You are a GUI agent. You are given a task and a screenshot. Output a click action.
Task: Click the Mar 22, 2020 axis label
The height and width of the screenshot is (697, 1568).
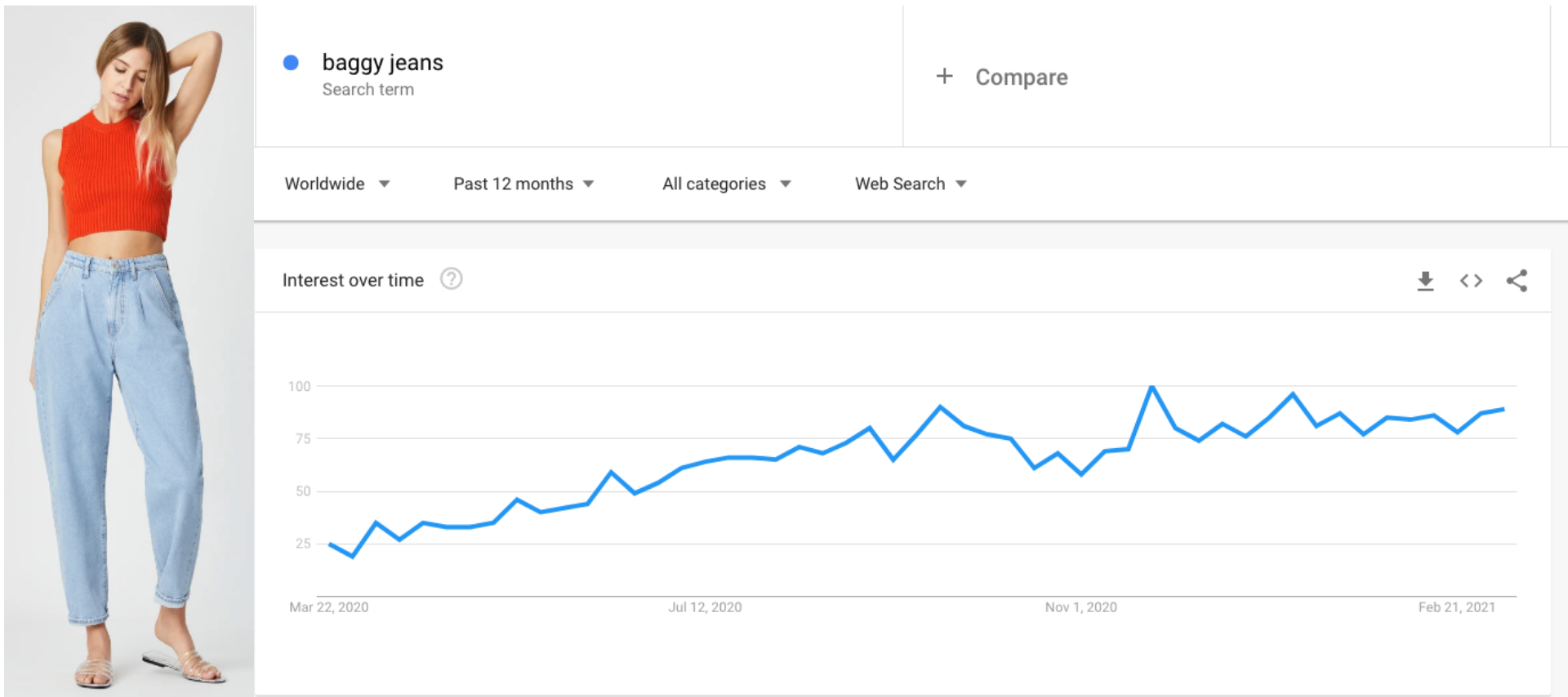[x=328, y=607]
